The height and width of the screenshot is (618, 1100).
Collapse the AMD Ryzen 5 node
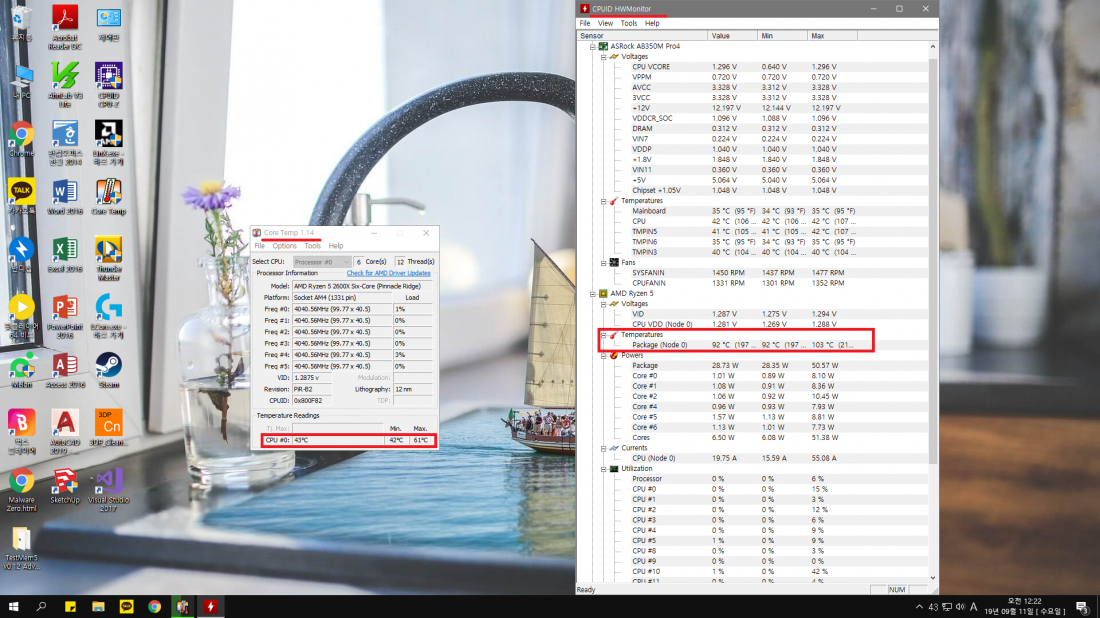(x=593, y=293)
